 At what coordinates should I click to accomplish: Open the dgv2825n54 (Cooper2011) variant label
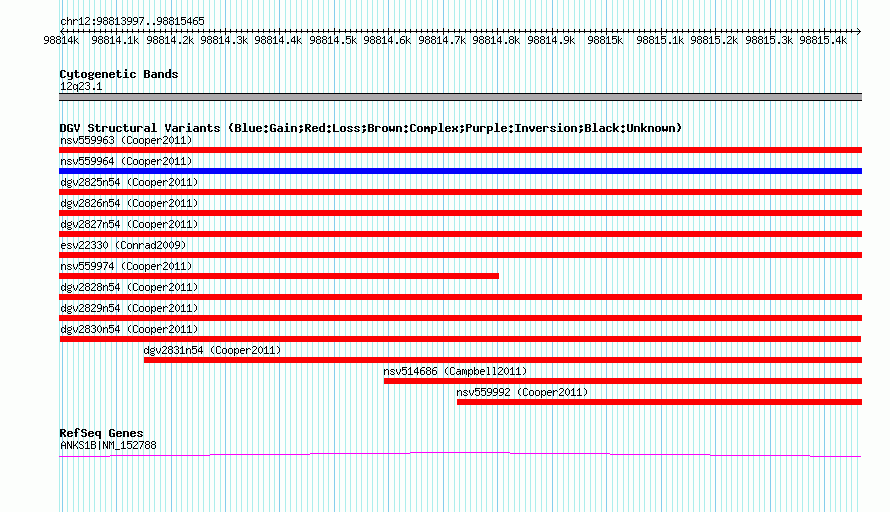click(x=129, y=182)
